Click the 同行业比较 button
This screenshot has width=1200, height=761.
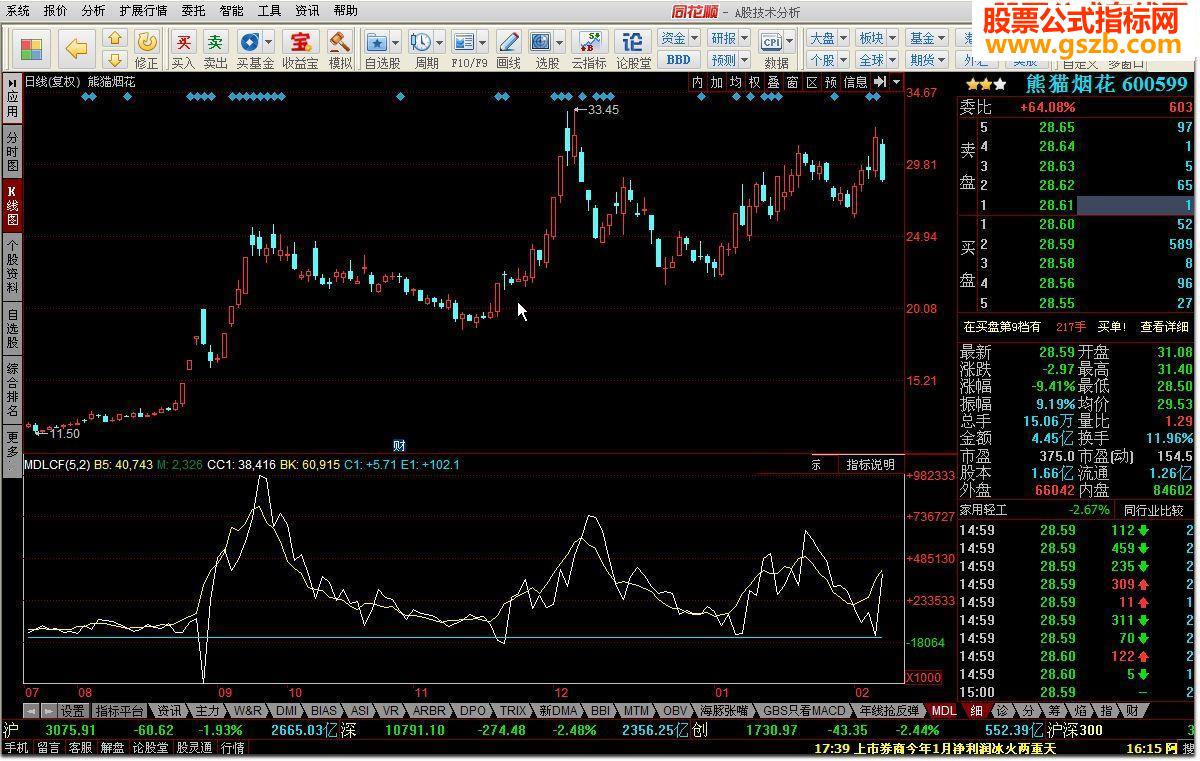1152,510
